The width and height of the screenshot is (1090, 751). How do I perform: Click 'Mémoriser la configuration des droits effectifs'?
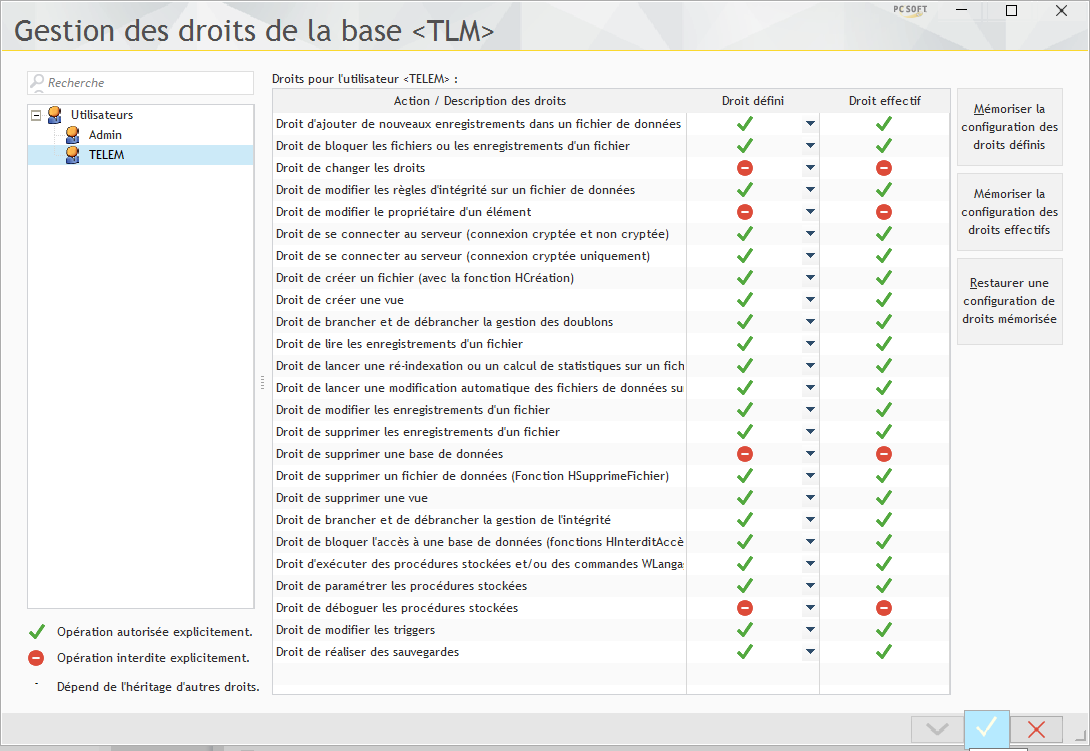click(1009, 212)
